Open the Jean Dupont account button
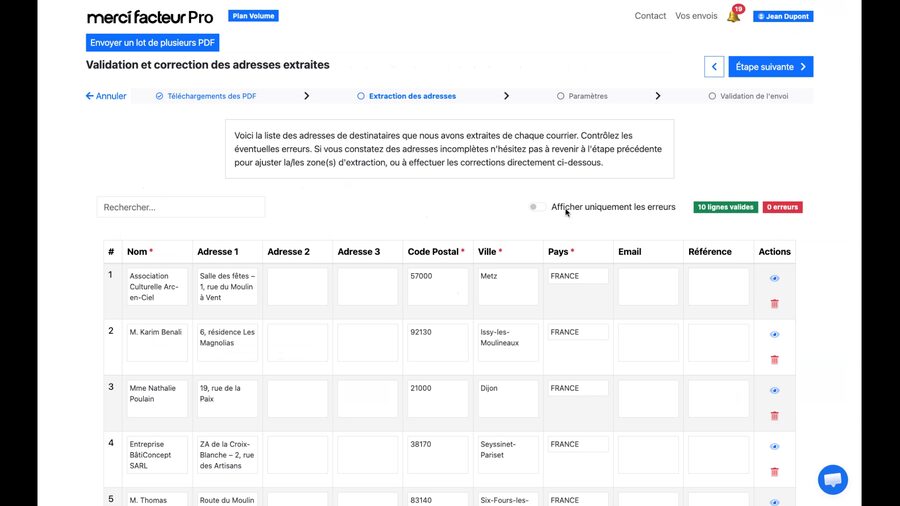 tap(783, 16)
